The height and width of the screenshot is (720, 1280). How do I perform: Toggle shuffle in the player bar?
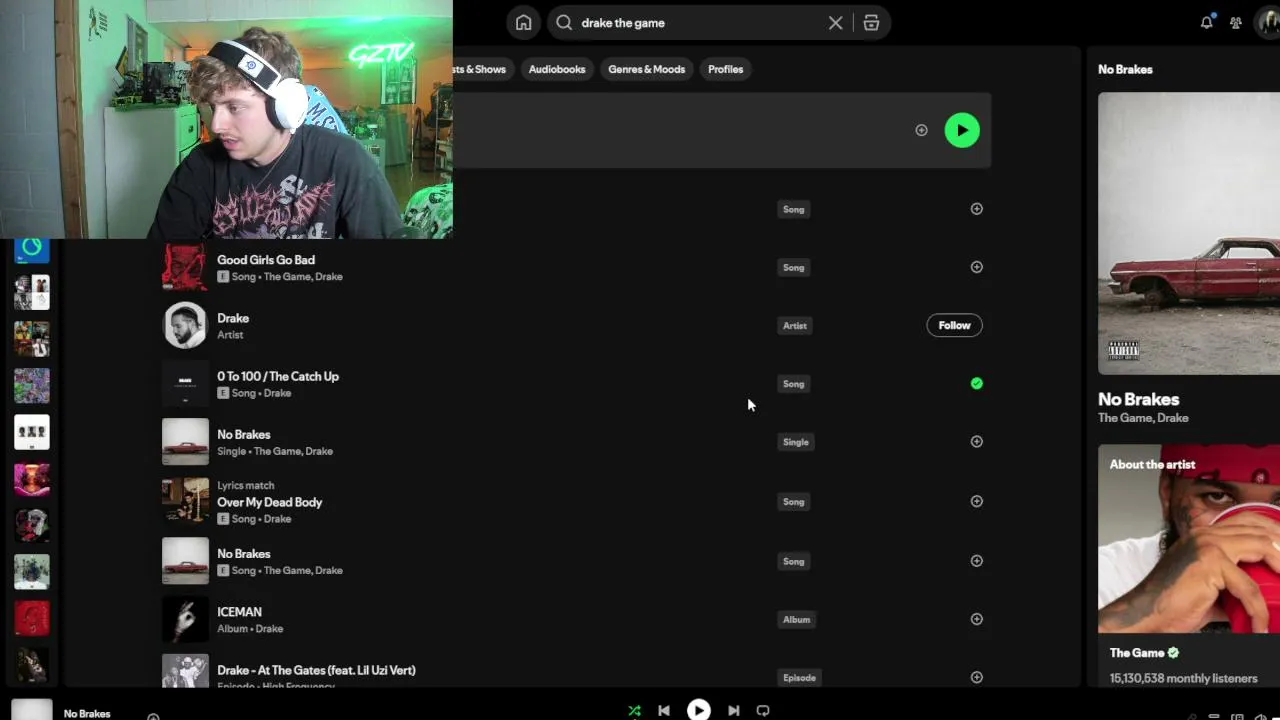634,710
